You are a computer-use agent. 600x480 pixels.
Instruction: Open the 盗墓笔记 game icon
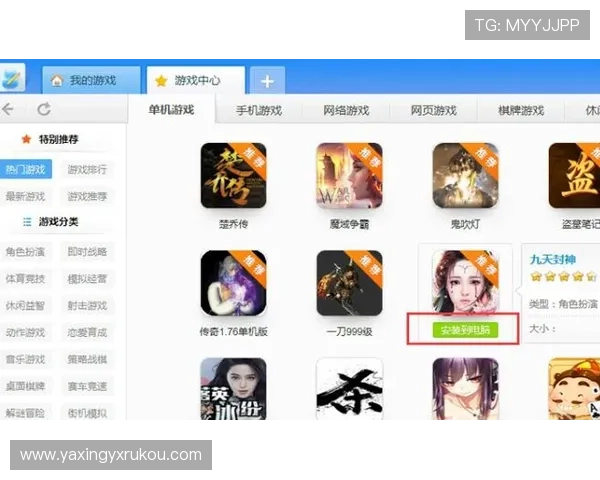(574, 176)
